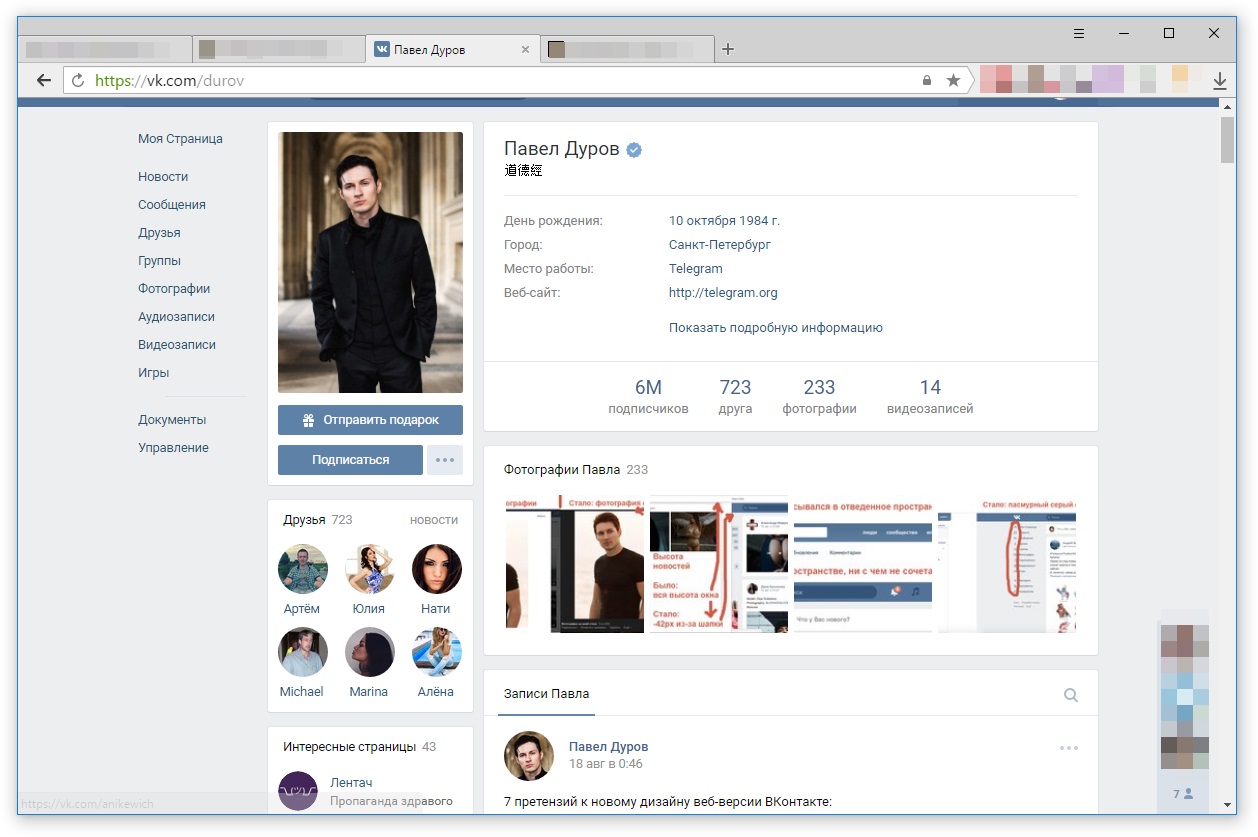The image size is (1258, 837).
Task: Click the Санкт-Петербург city link
Action: pos(720,245)
